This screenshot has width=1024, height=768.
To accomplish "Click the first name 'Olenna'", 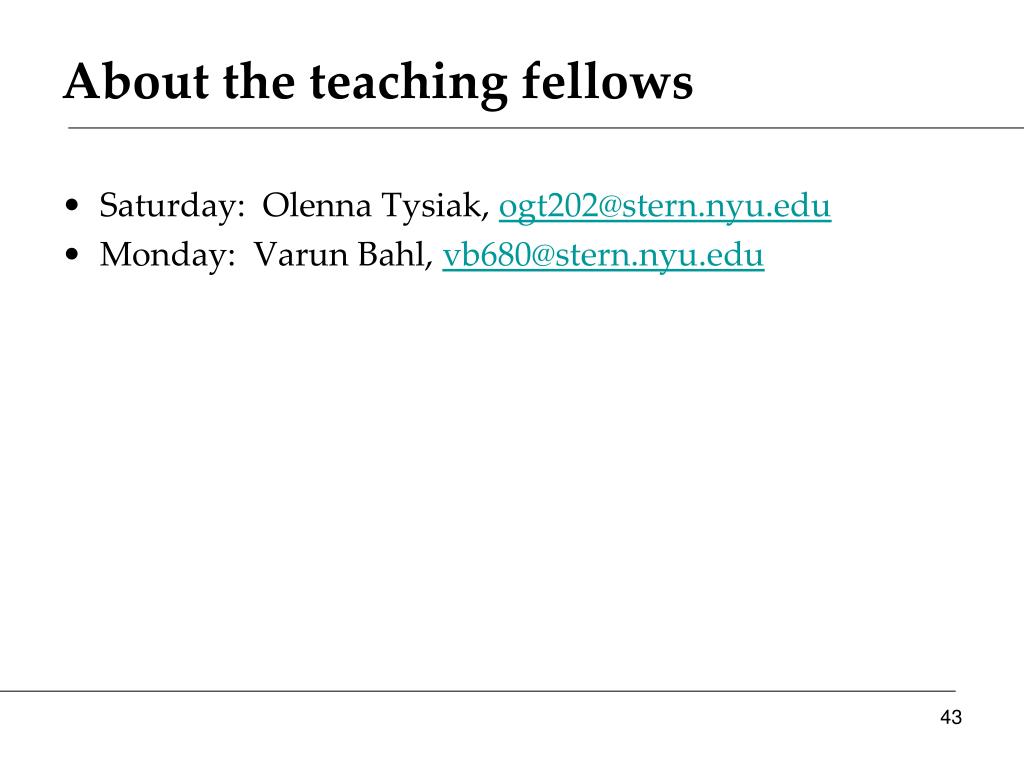I will click(x=317, y=206).
